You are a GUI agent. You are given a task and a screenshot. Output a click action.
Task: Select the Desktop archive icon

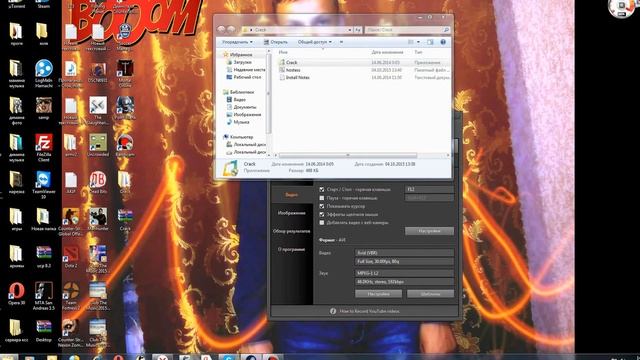click(x=44, y=331)
